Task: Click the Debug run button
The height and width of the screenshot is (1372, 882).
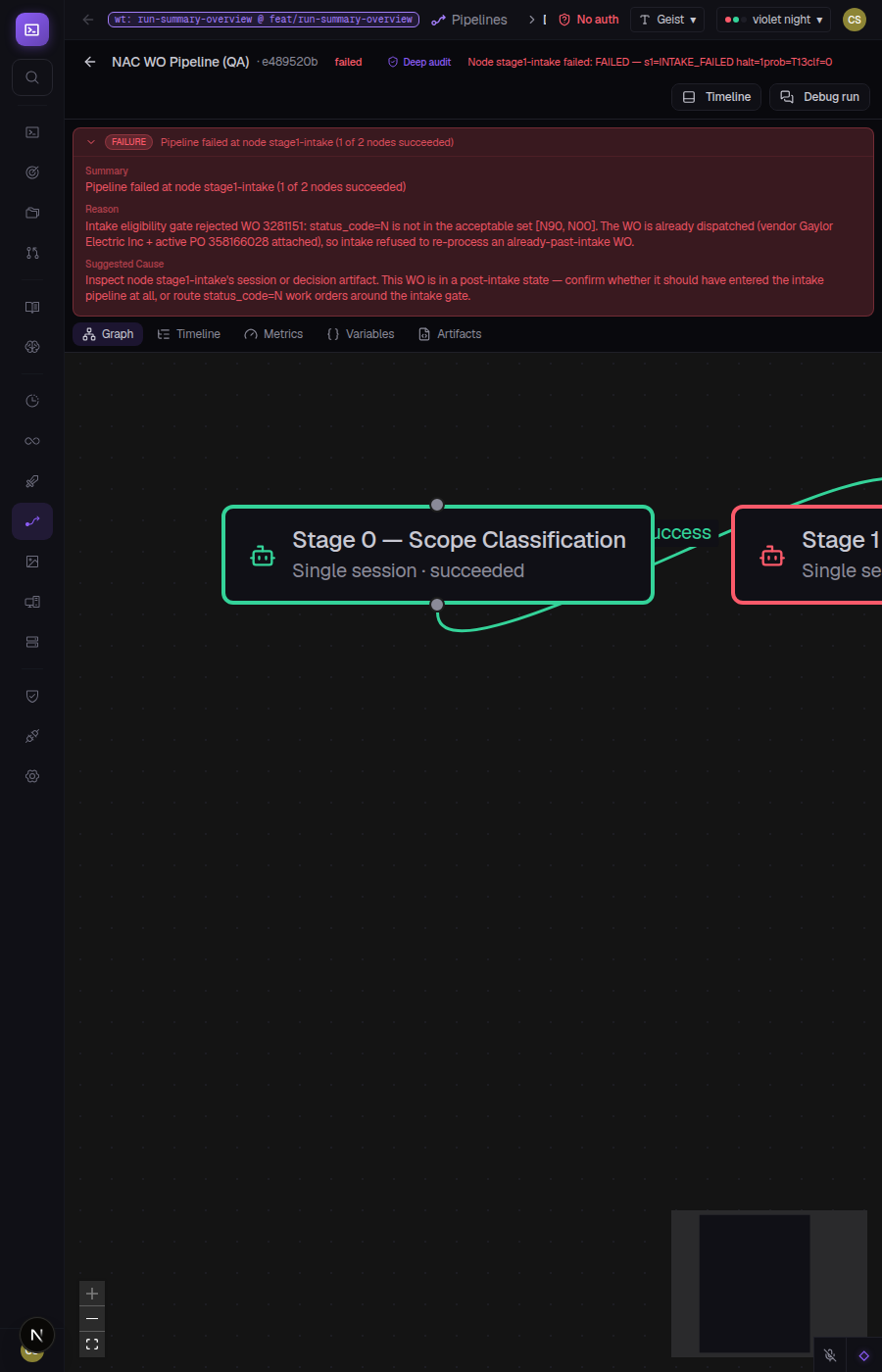Action: point(820,97)
